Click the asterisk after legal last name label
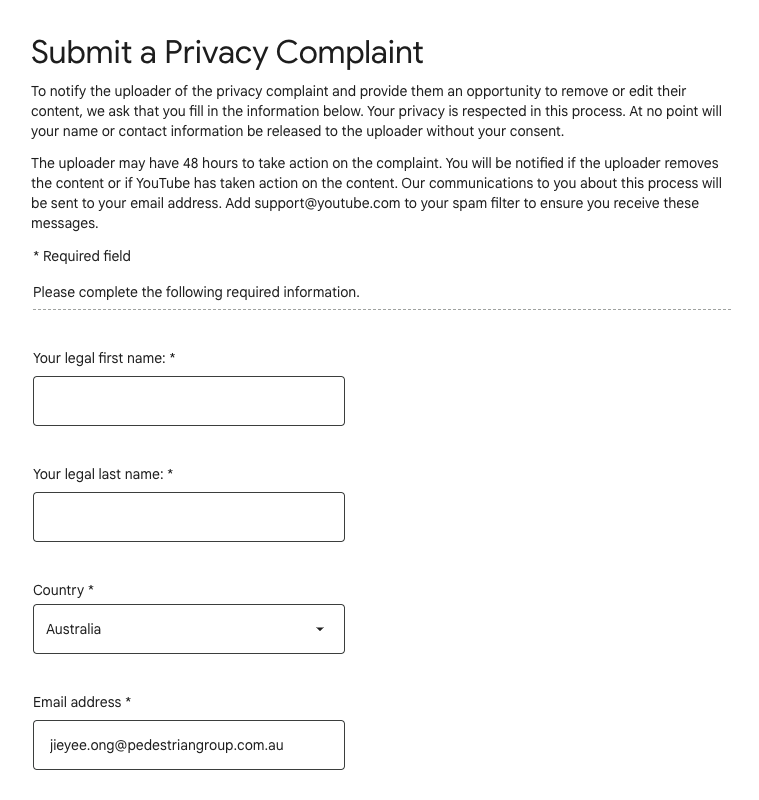Image resolution: width=759 pixels, height=800 pixels. pyautogui.click(x=170, y=474)
